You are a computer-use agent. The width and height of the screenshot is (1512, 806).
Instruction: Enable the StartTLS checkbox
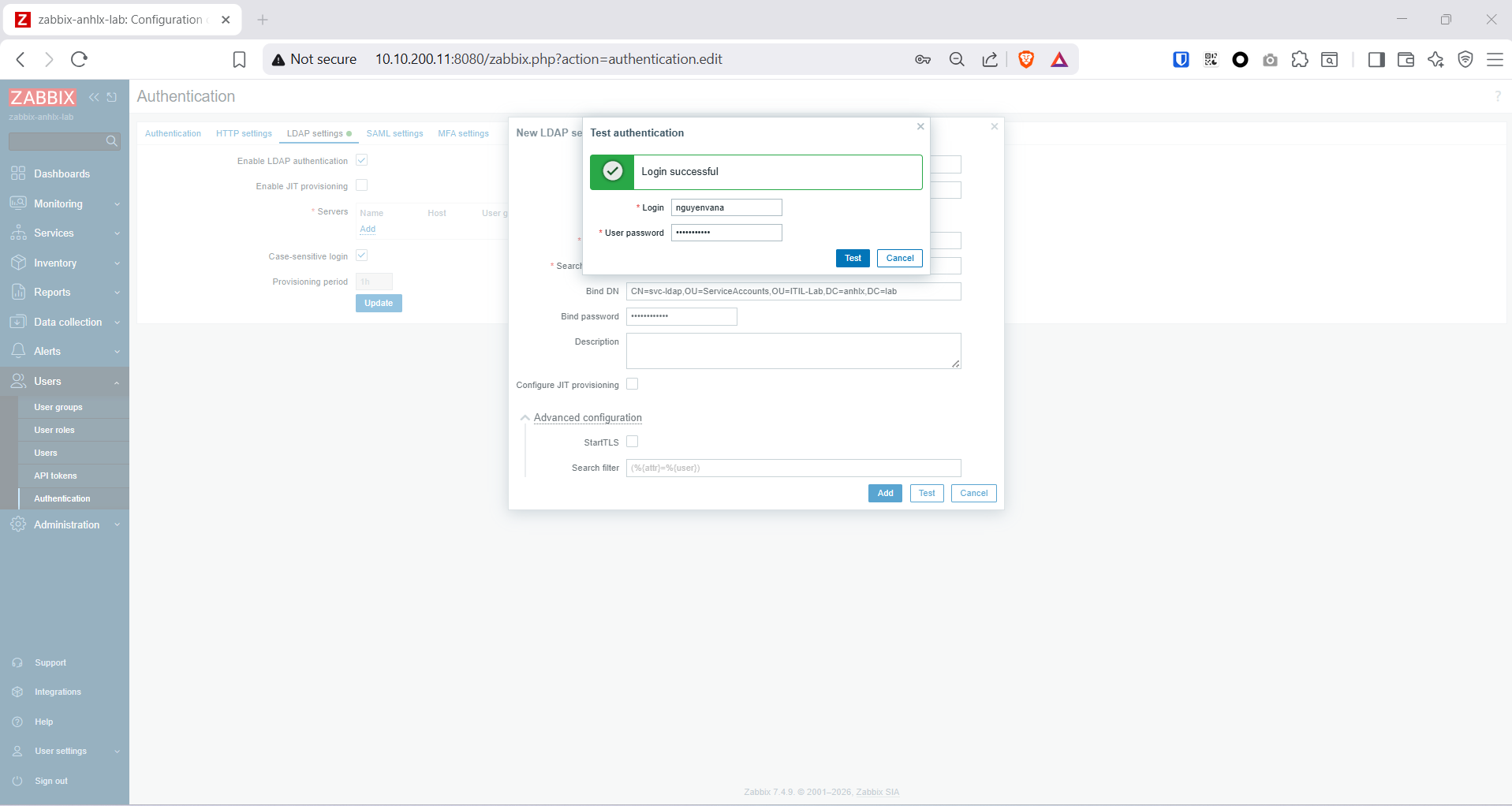point(632,442)
